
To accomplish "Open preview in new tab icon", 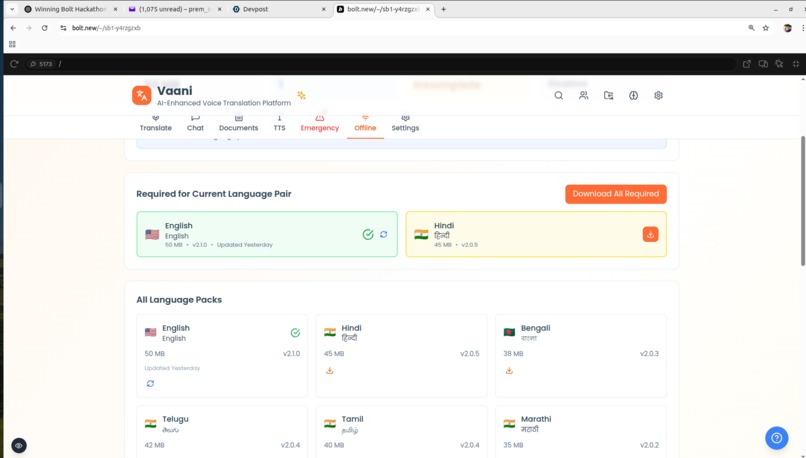I will [746, 64].
